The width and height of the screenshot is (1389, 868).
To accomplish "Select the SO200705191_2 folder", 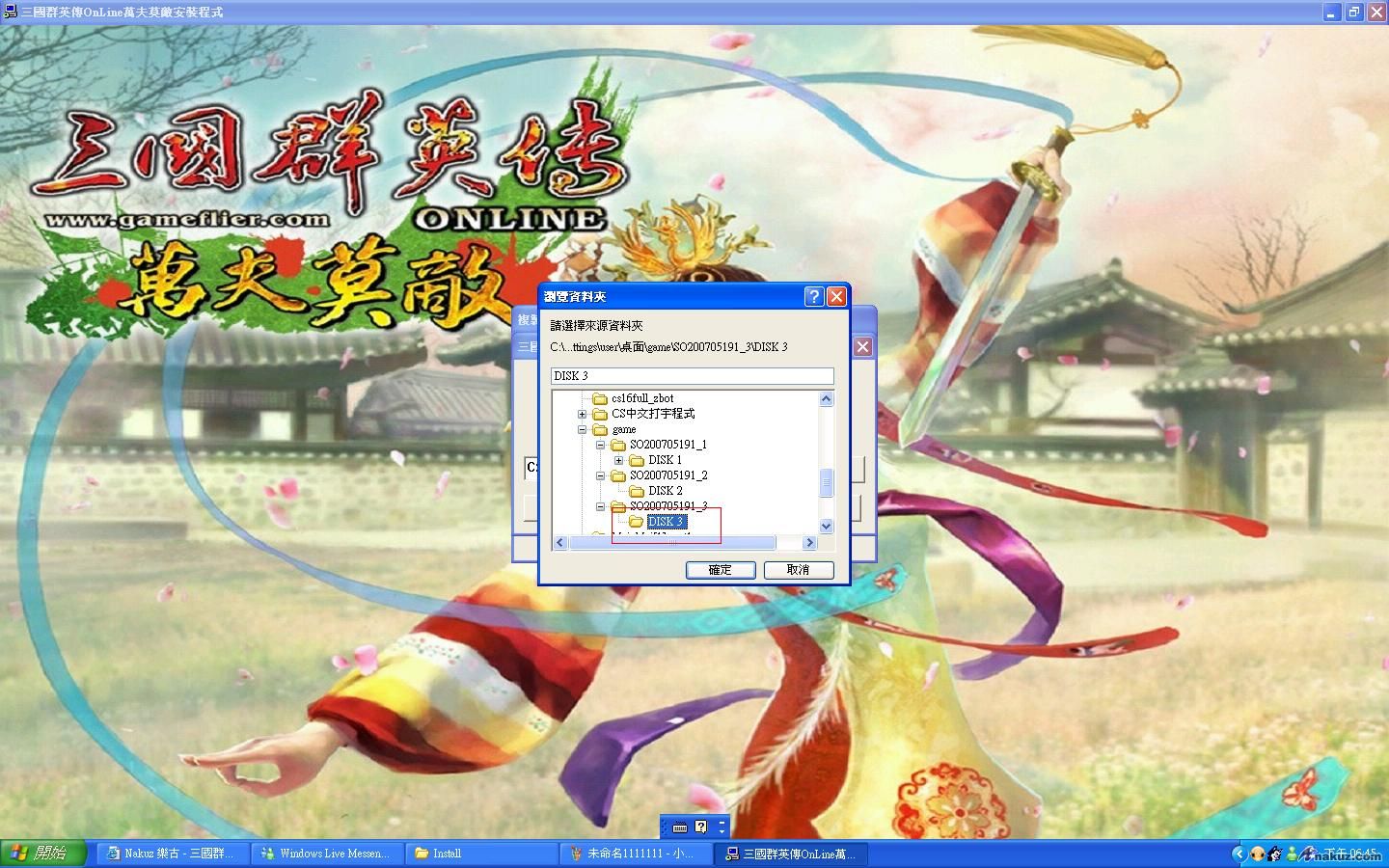I will (x=668, y=475).
